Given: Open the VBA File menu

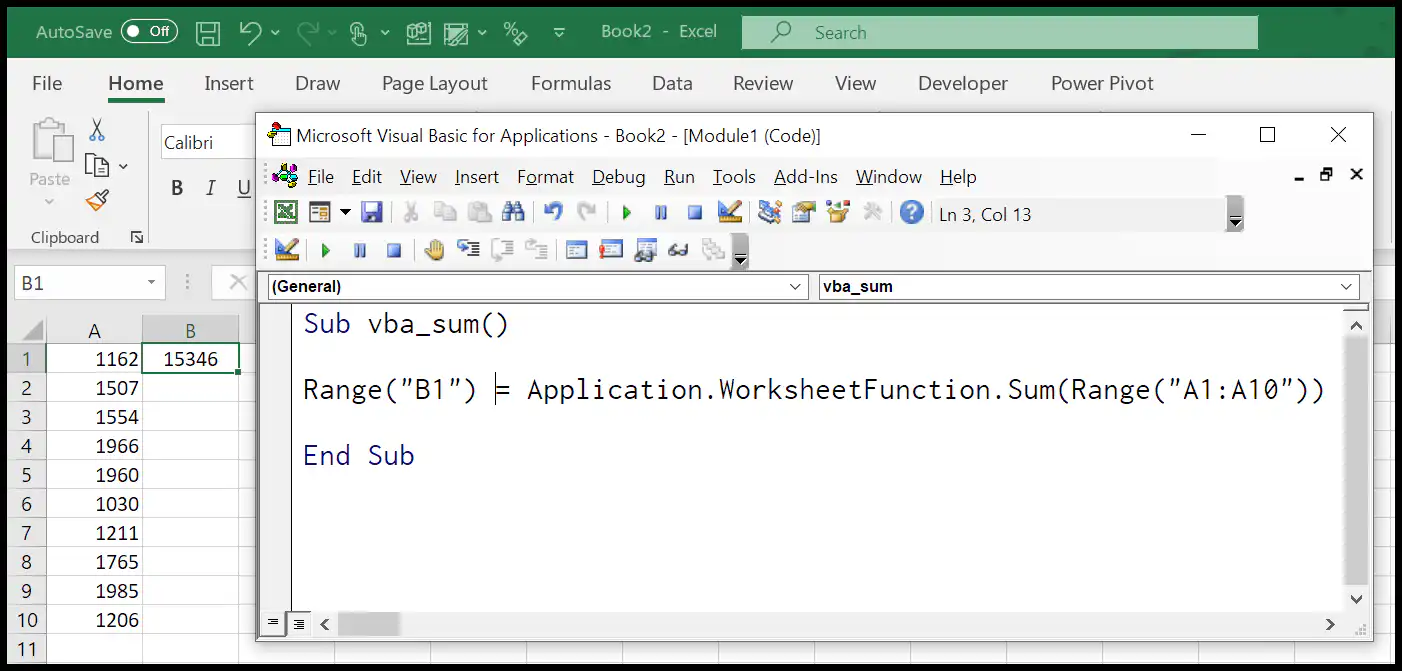Looking at the screenshot, I should point(321,177).
